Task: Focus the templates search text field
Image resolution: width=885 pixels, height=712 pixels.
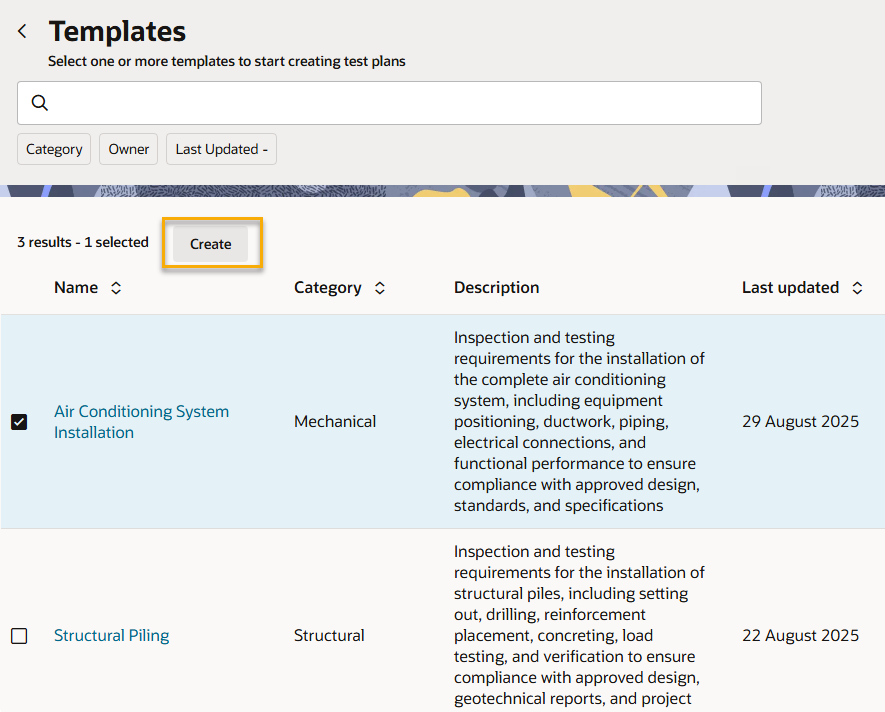Action: [400, 103]
